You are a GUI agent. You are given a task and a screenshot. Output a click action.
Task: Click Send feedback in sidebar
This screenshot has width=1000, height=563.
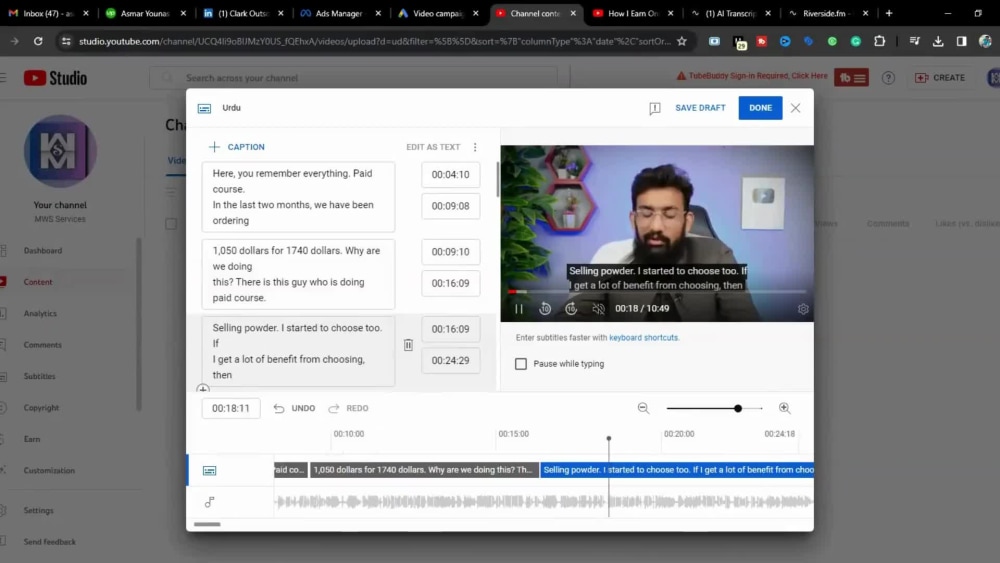pyautogui.click(x=50, y=542)
